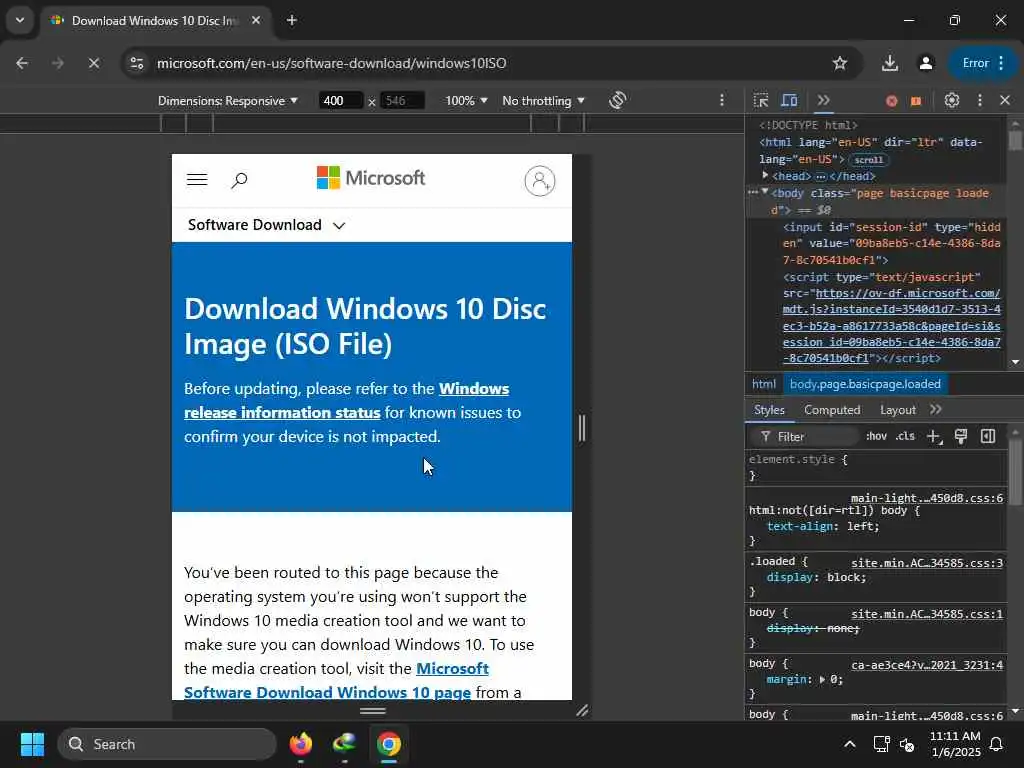Expand the margin shorthand property
This screenshot has width=1024, height=768.
click(x=822, y=679)
